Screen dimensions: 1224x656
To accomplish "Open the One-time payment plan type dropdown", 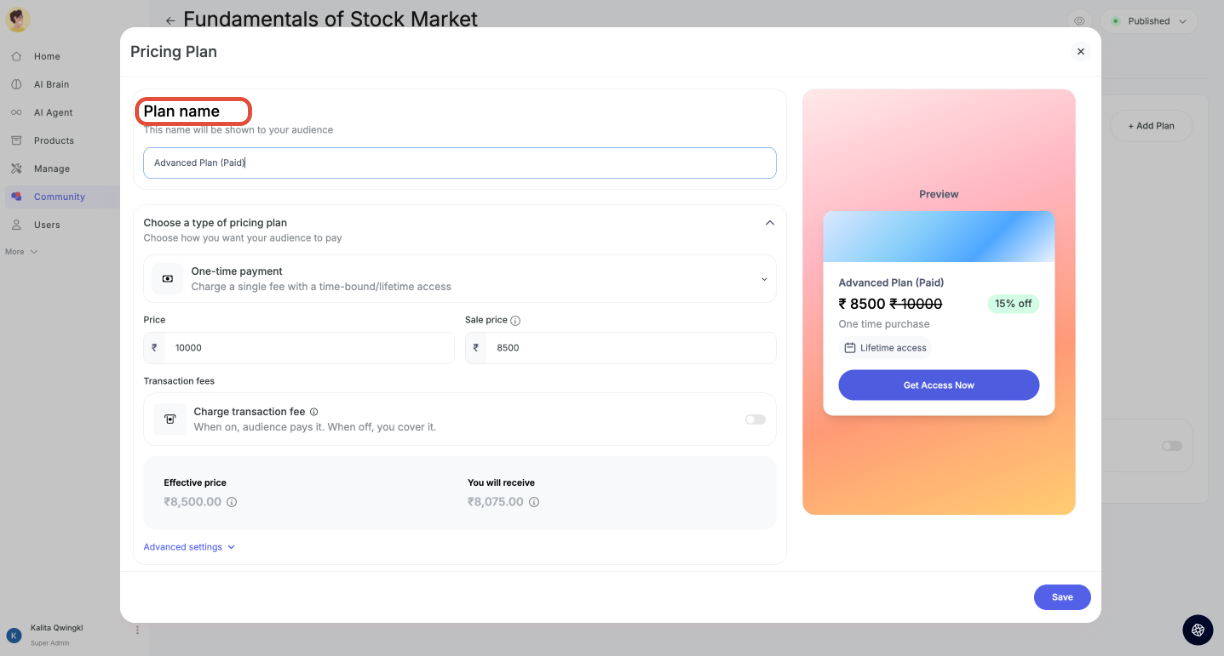I will point(460,279).
